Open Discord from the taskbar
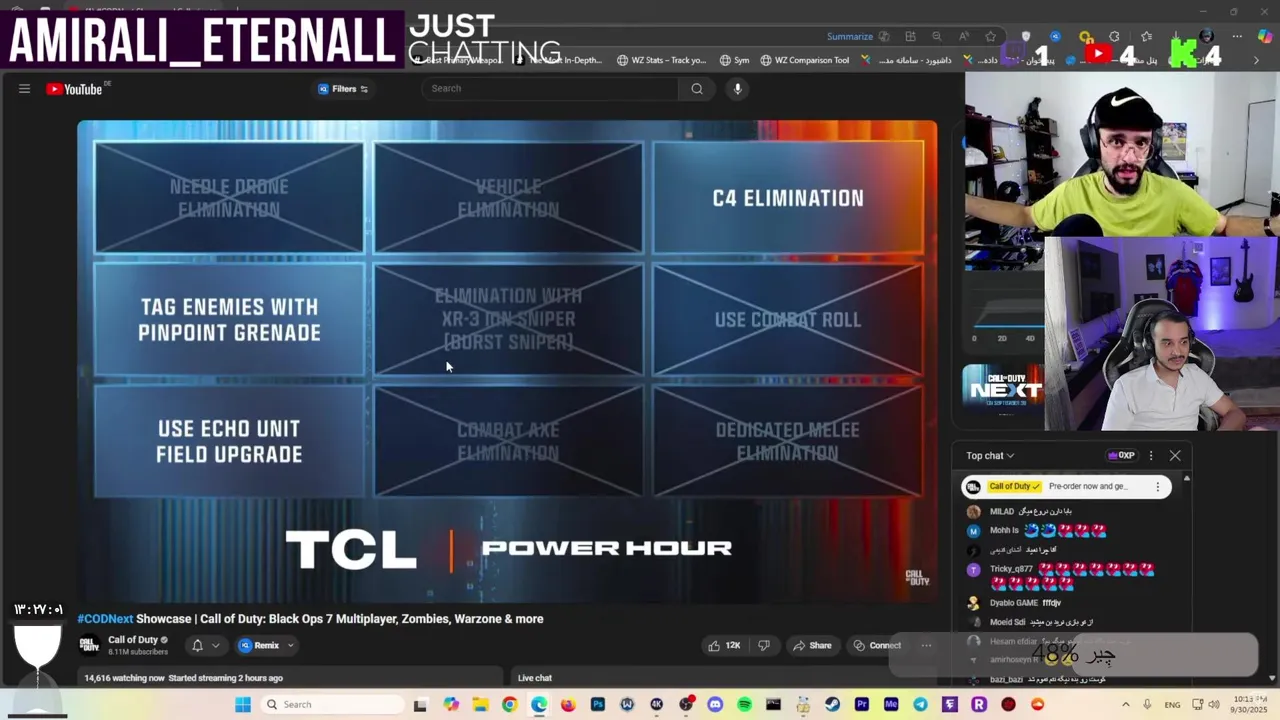The image size is (1280, 720). pos(715,704)
